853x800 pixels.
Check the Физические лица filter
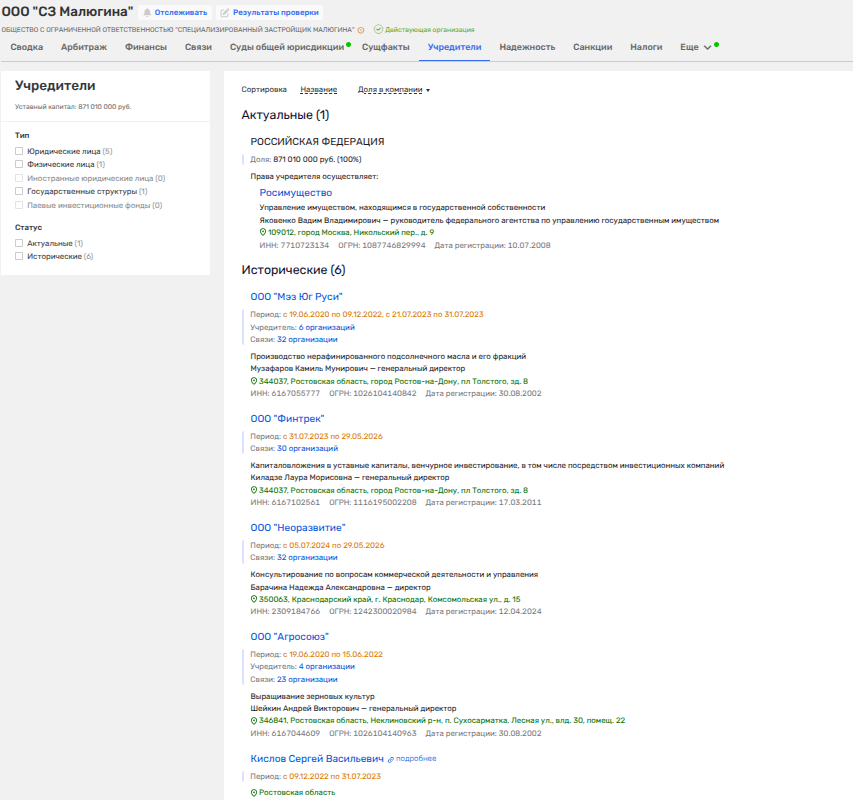click(19, 164)
